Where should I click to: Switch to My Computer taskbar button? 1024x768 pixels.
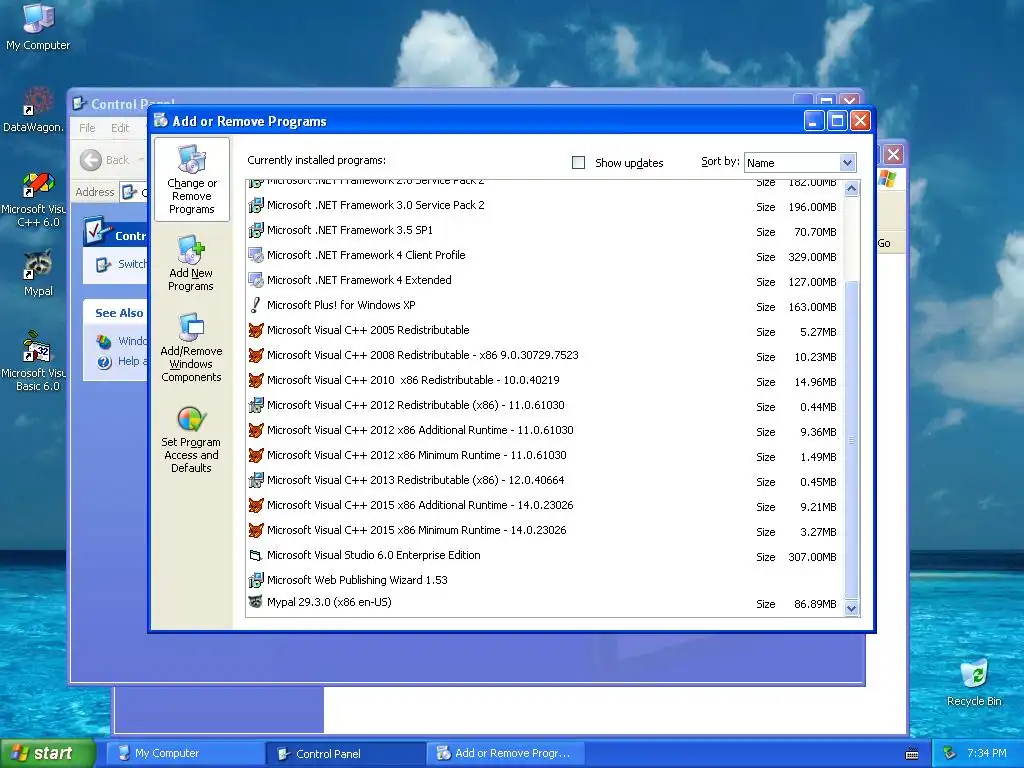tap(185, 754)
